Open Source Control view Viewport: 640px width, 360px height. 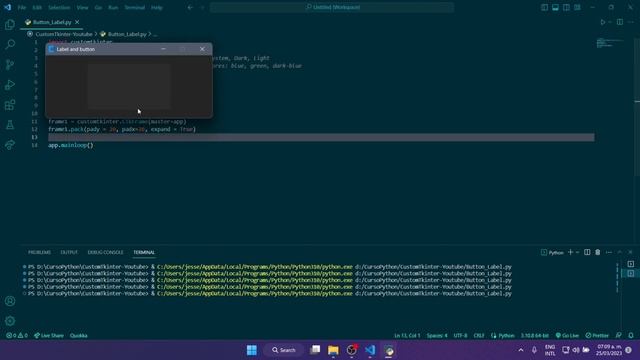point(10,64)
